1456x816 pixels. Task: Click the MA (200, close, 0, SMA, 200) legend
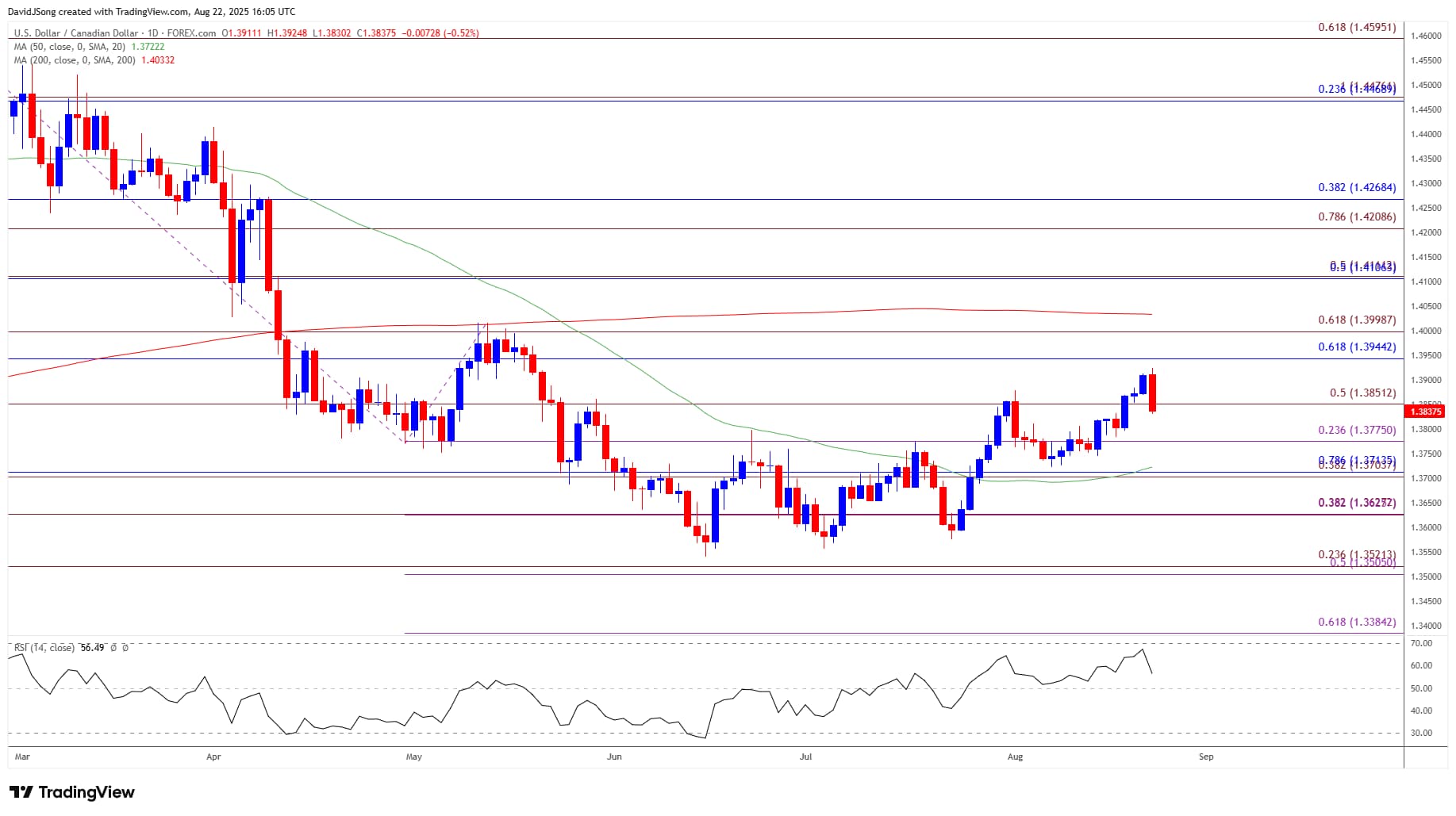coord(75,60)
